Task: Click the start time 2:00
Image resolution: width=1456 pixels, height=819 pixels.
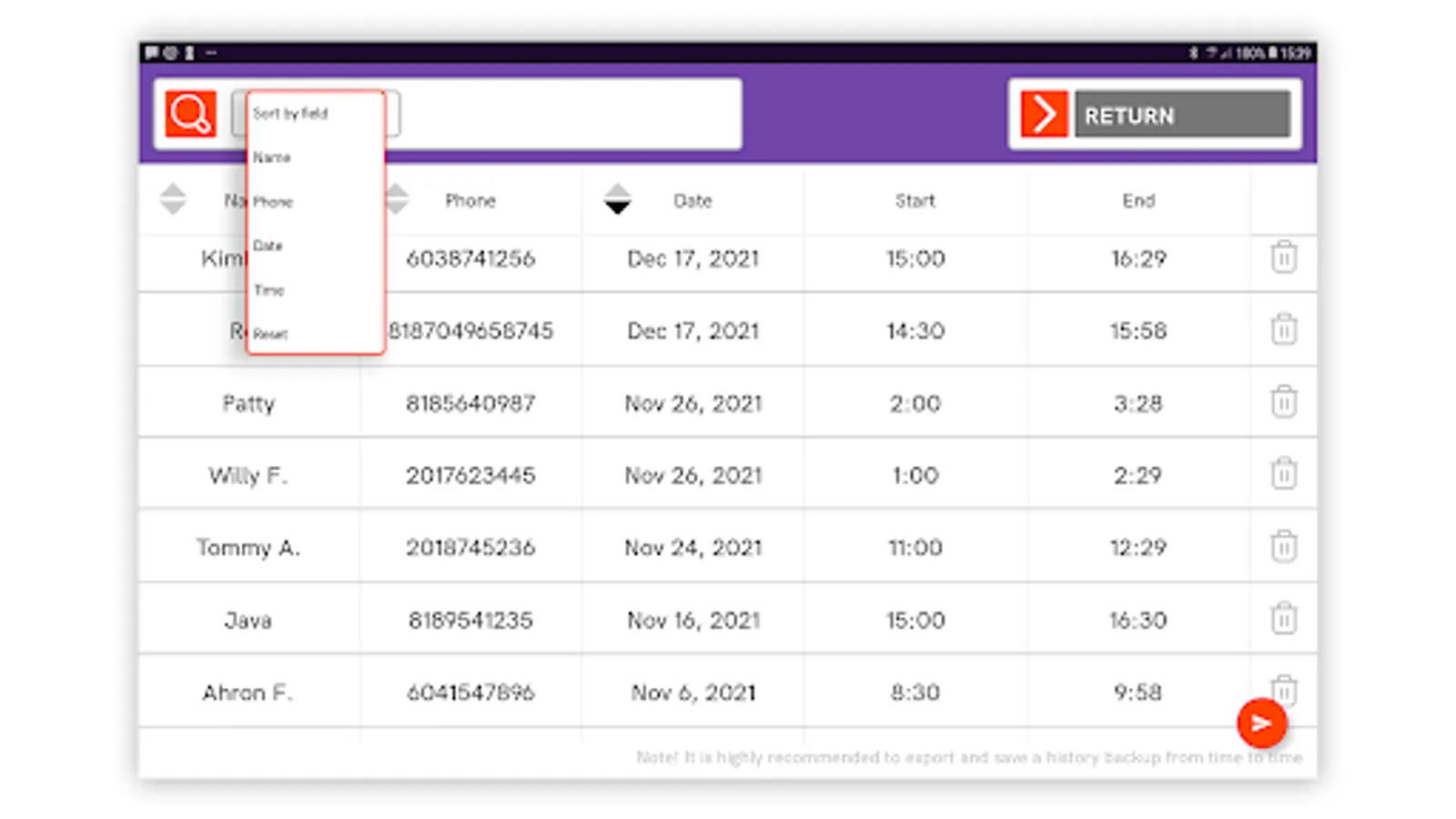Action: pos(915,403)
